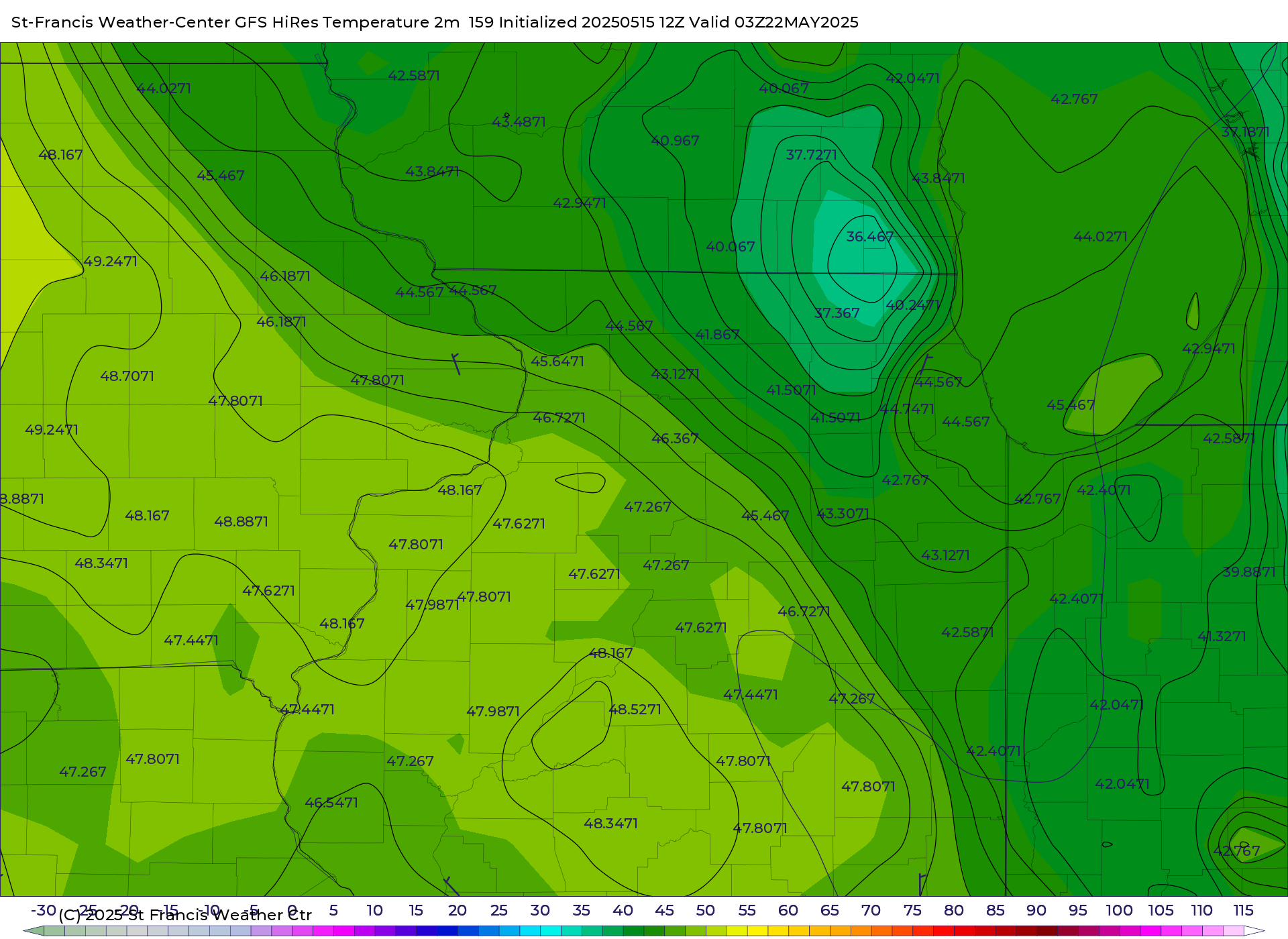
Task: Click the 50 label on the color scale
Action: (705, 911)
